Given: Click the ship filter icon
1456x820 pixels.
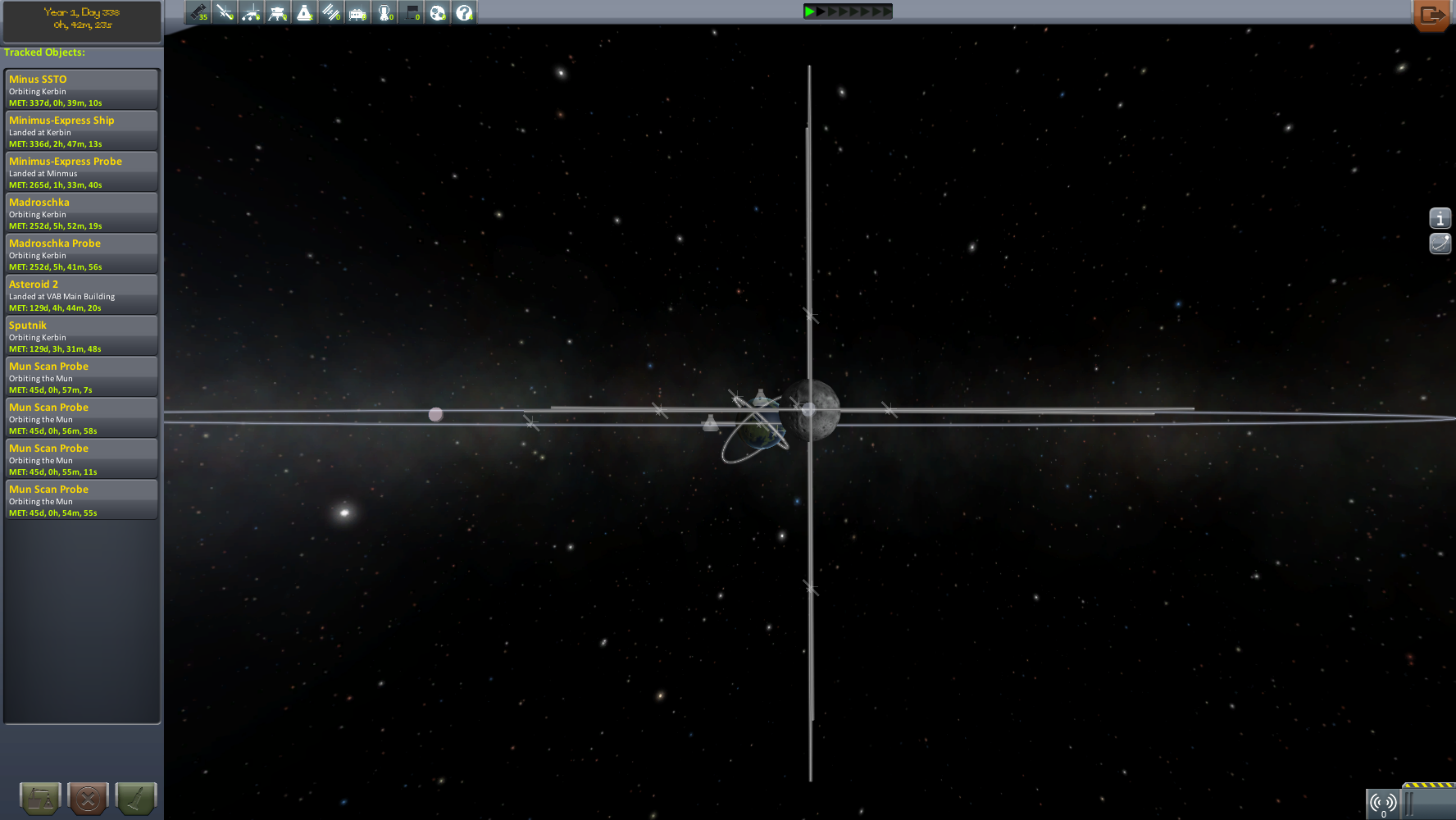Looking at the screenshot, I should click(x=304, y=12).
